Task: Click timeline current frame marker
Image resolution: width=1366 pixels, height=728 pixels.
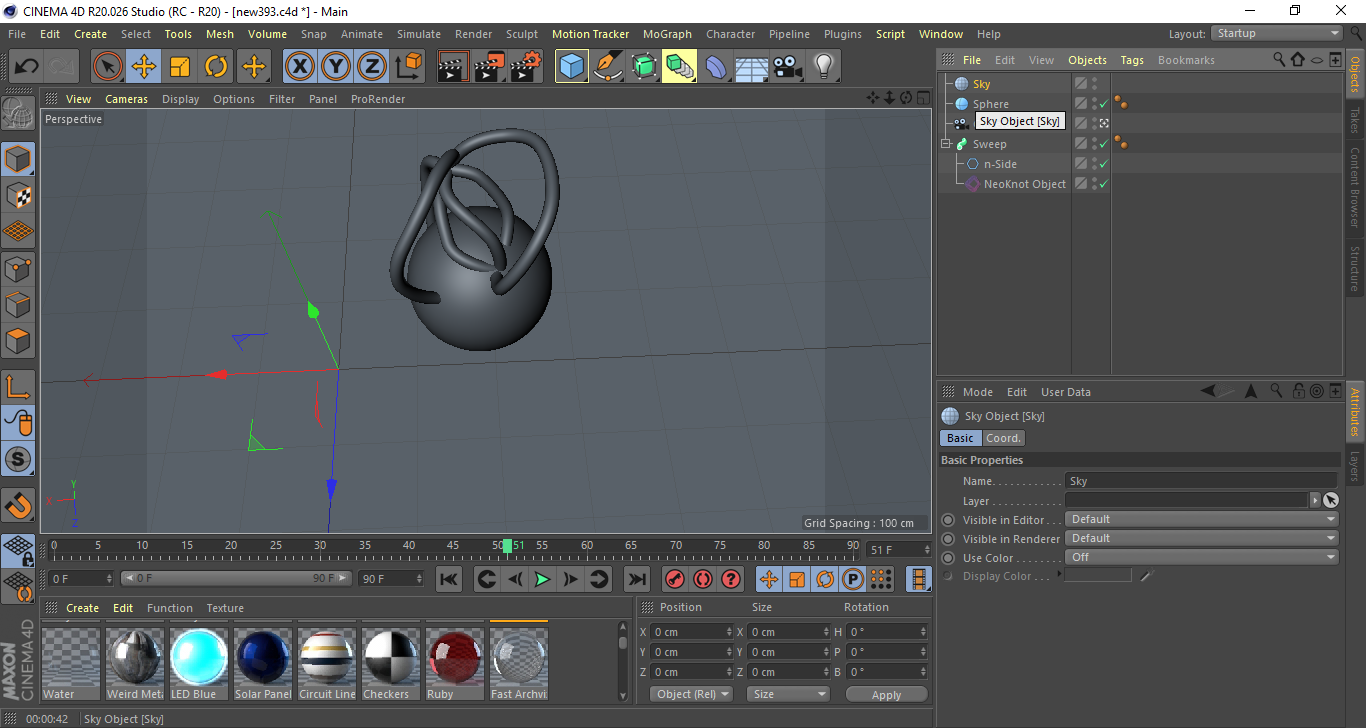Action: point(508,546)
